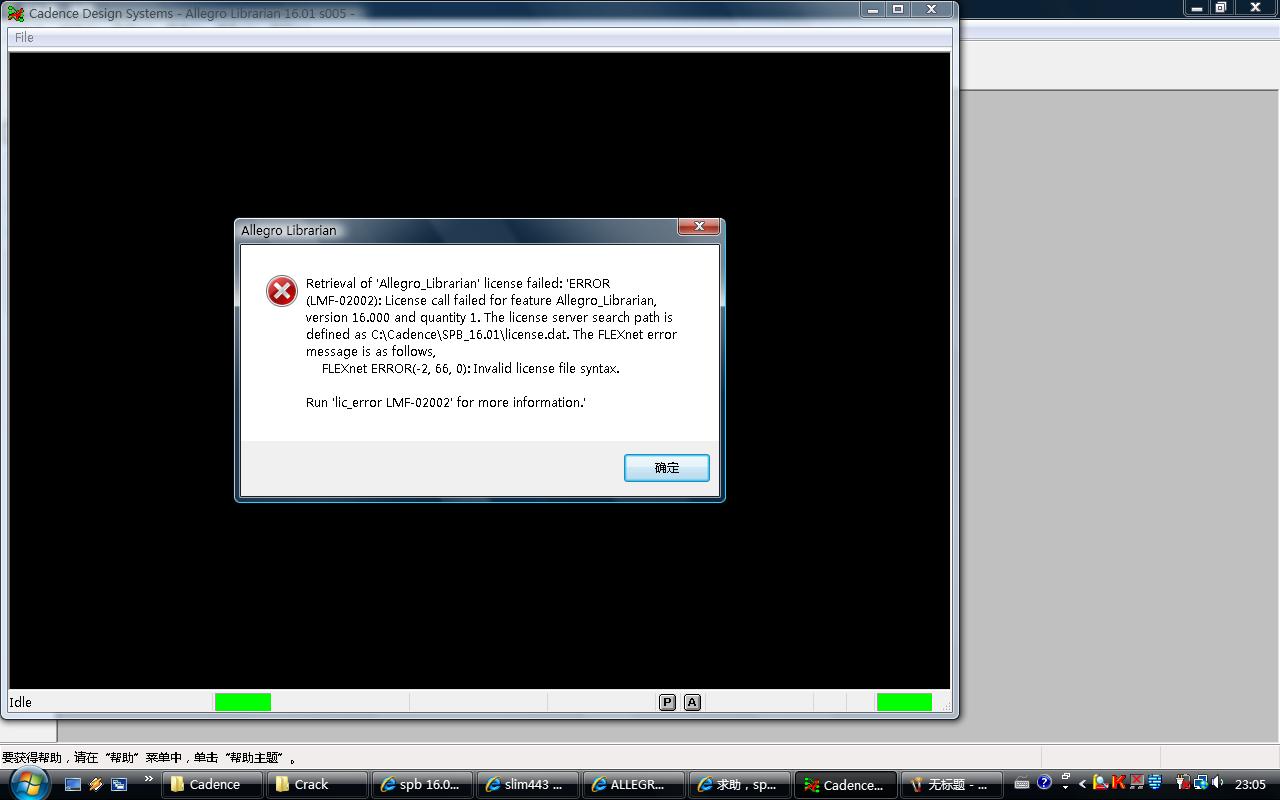Click the left green status indicator
Image resolution: width=1280 pixels, height=800 pixels.
(243, 702)
